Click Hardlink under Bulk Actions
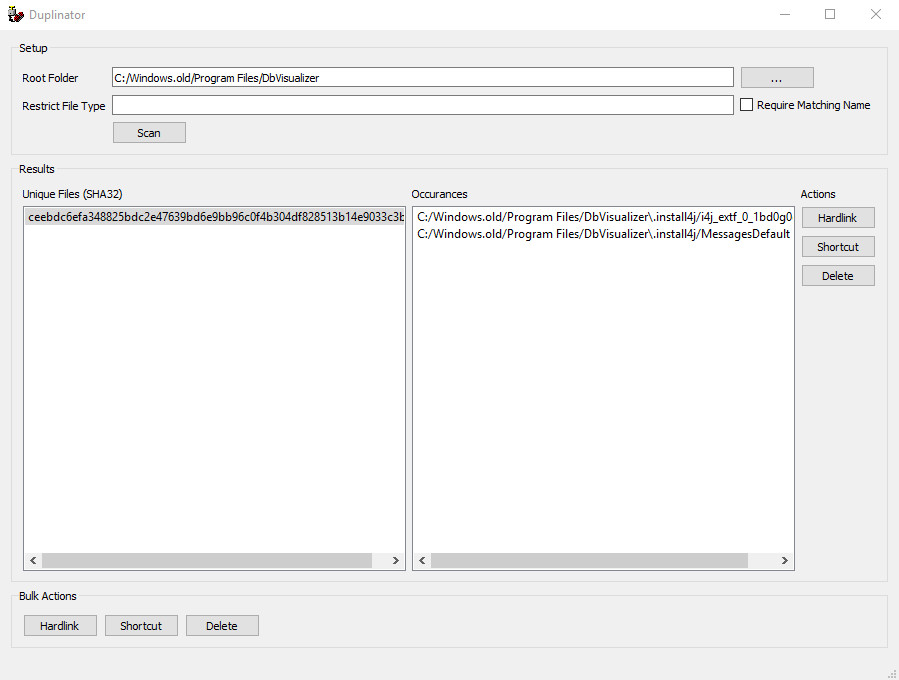This screenshot has height=680, width=899. coord(60,626)
